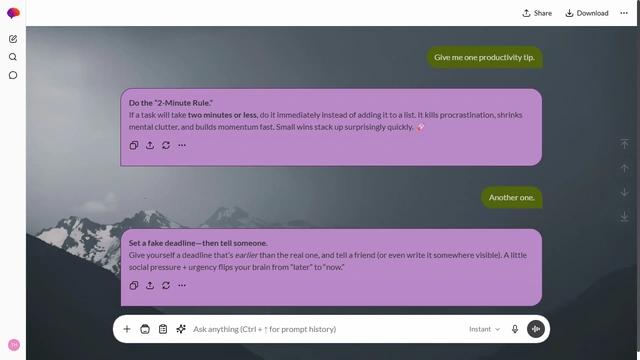
Task: Click the 'Do the "2-Minute Rule."' heading
Action: pyautogui.click(x=171, y=103)
